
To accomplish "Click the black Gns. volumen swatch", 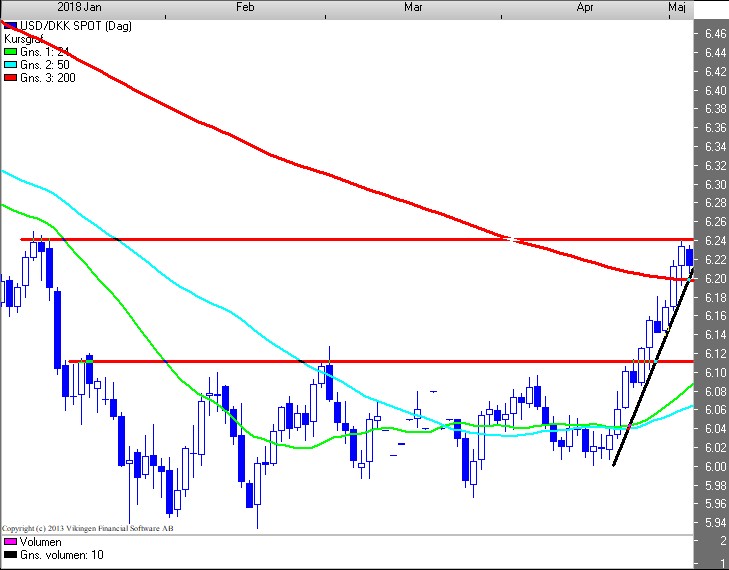I will point(11,555).
